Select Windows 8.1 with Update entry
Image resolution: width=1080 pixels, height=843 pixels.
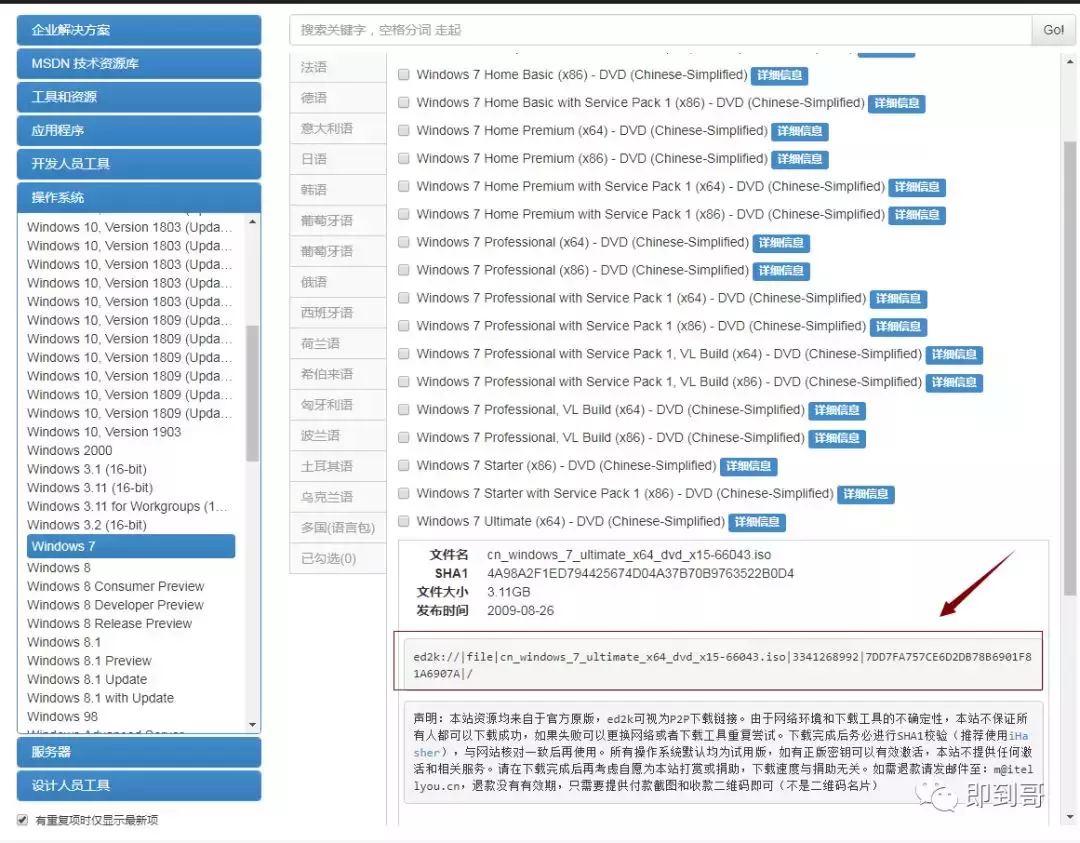tap(101, 698)
